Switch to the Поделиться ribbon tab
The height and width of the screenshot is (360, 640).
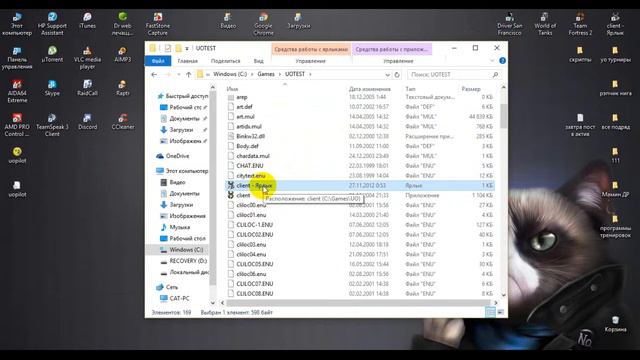[x=225, y=61]
